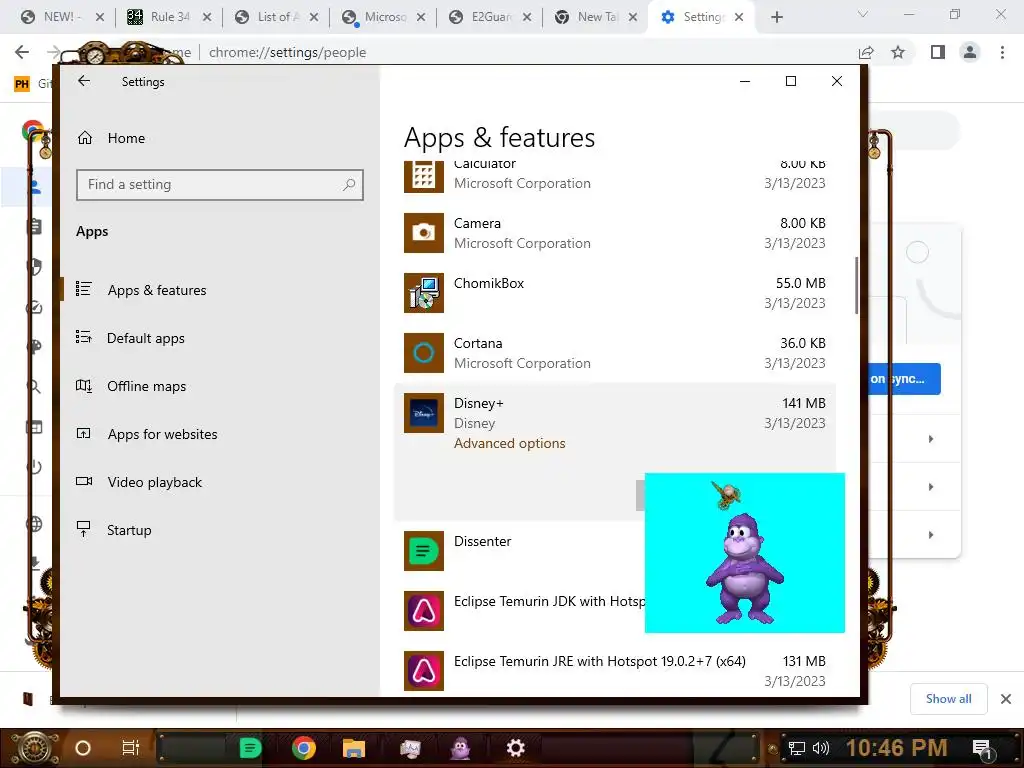Viewport: 1024px width, 768px height.
Task: Click the ChomikBox 55.0 MB size text
Action: (800, 283)
